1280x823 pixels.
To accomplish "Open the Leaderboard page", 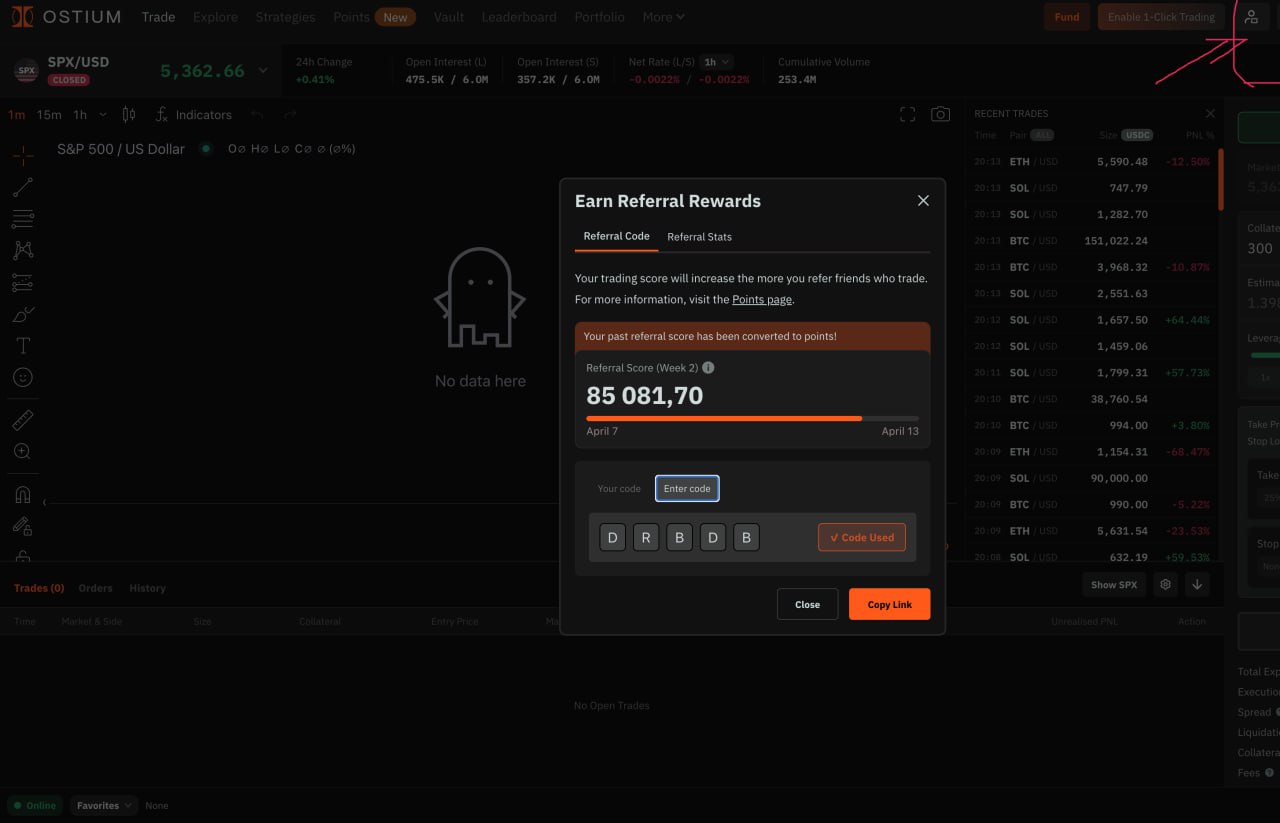I will pos(518,17).
